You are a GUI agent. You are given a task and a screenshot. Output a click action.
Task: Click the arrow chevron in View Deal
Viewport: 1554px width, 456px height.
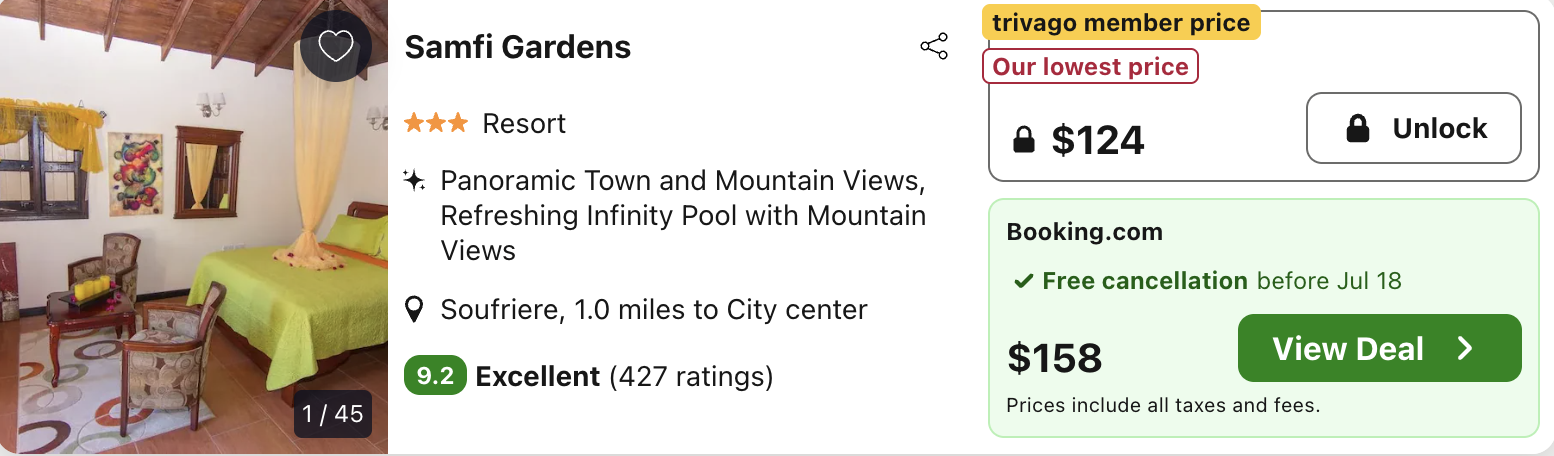coord(1465,348)
